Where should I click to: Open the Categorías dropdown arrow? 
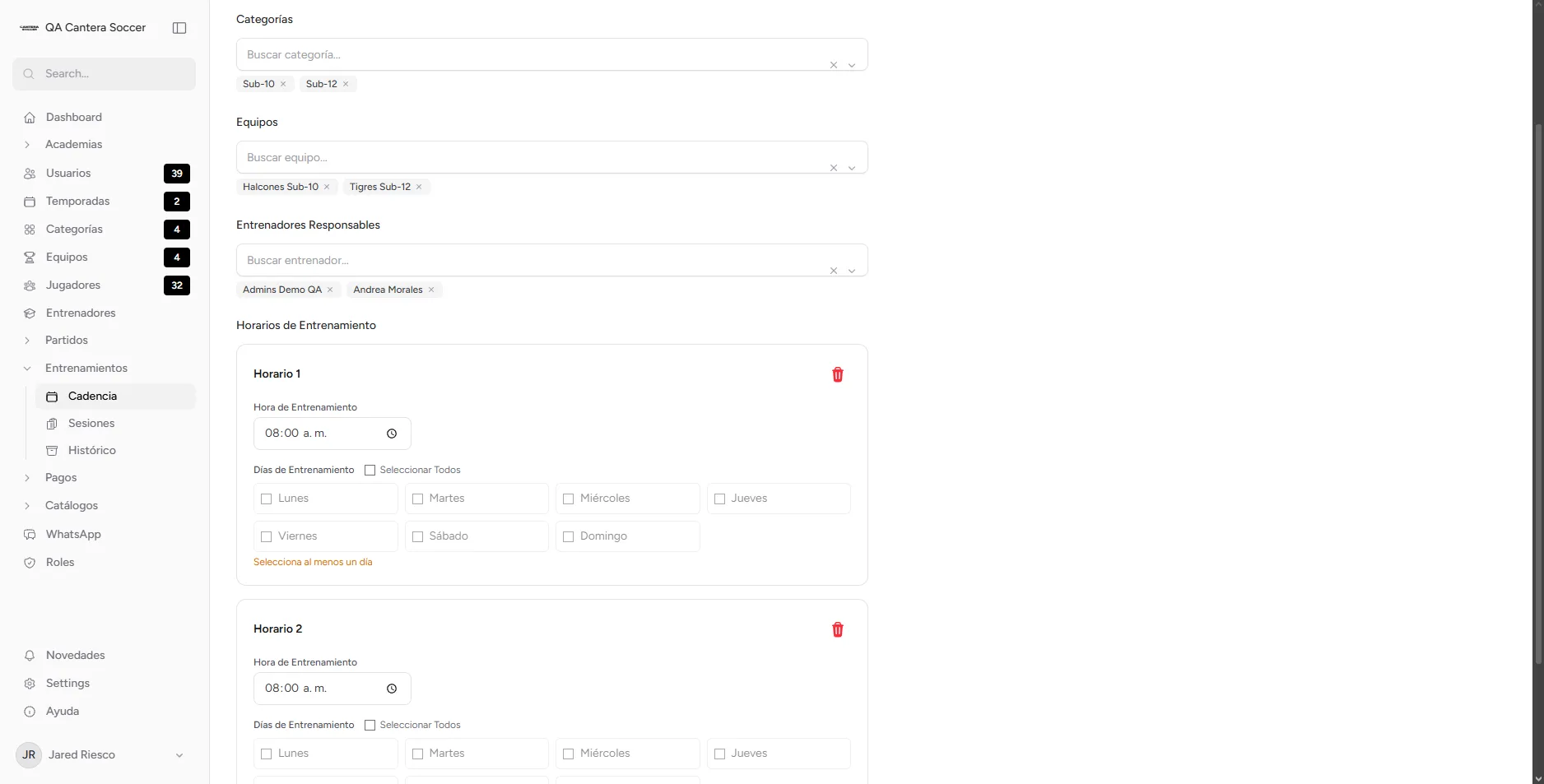(852, 65)
